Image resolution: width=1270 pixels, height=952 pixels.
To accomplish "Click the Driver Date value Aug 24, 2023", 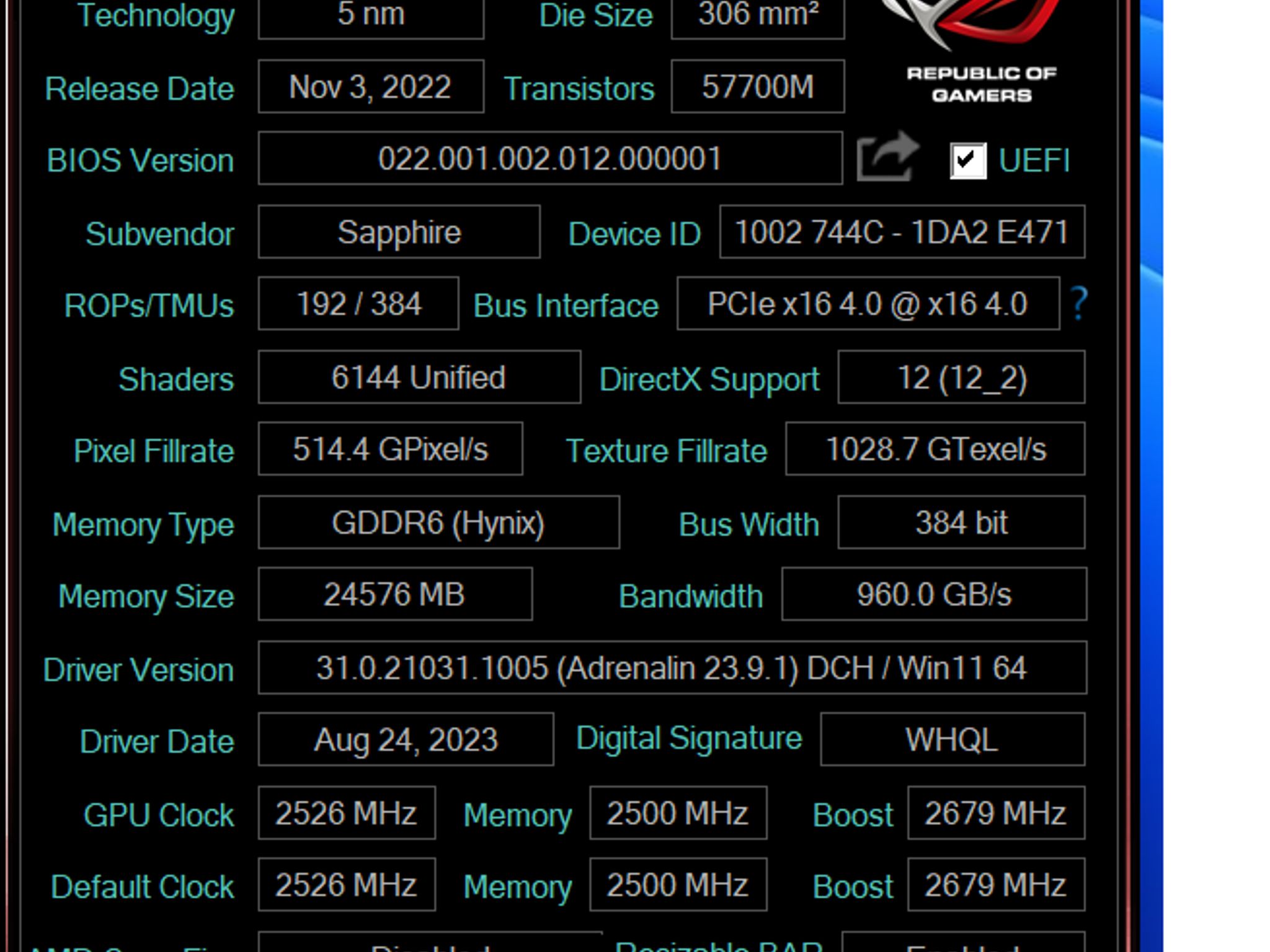I will (406, 739).
